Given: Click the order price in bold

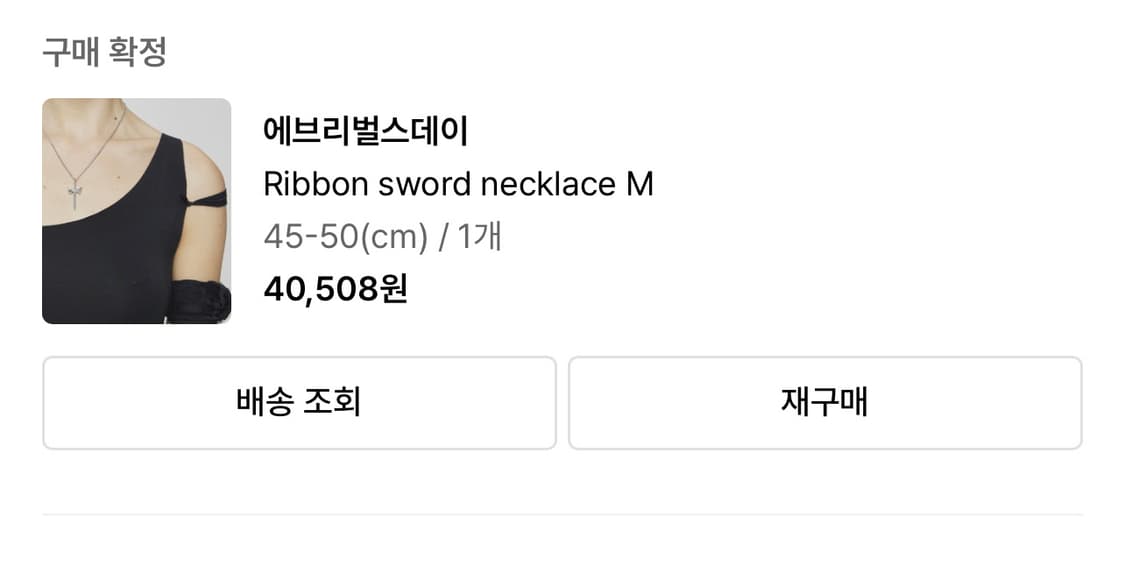Looking at the screenshot, I should click(337, 292).
